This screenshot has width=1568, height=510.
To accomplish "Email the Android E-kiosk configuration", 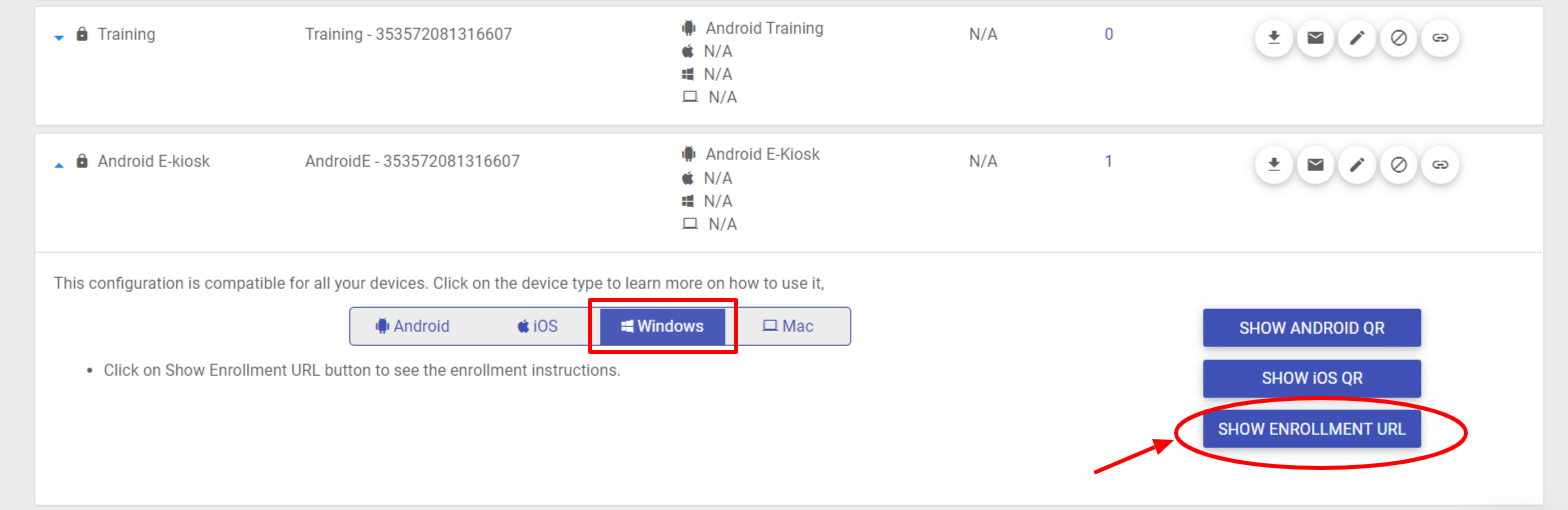I will (x=1316, y=164).
